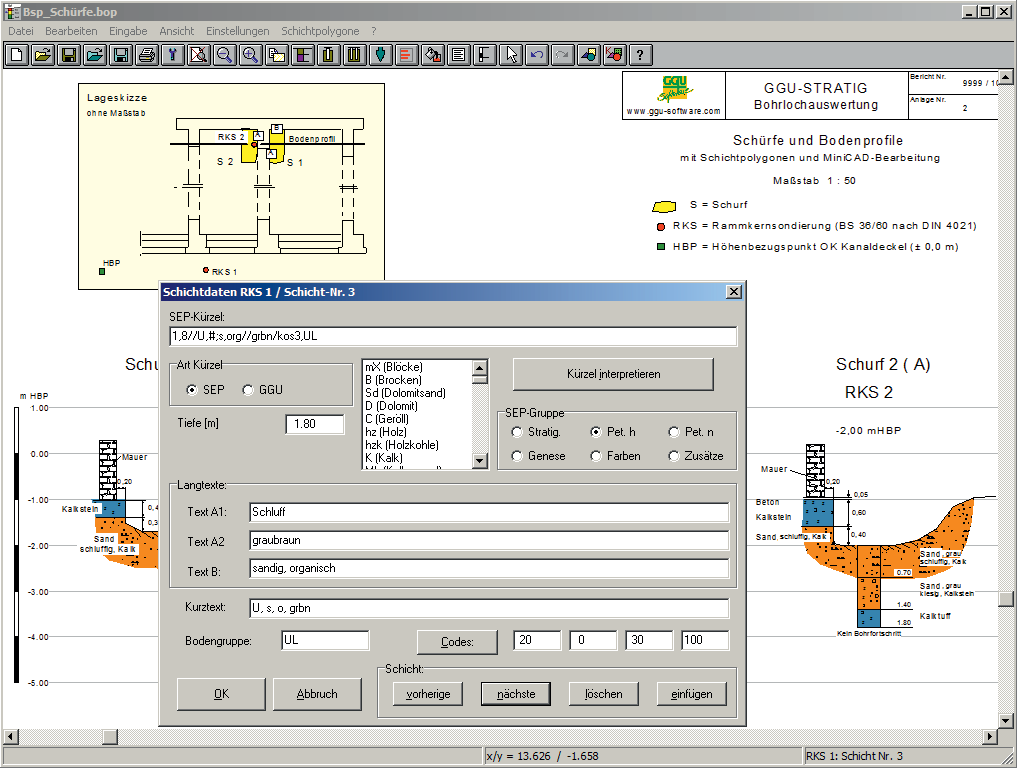Click the crossed-out magnifier zoom reset icon
The image size is (1017, 768).
tap(198, 55)
